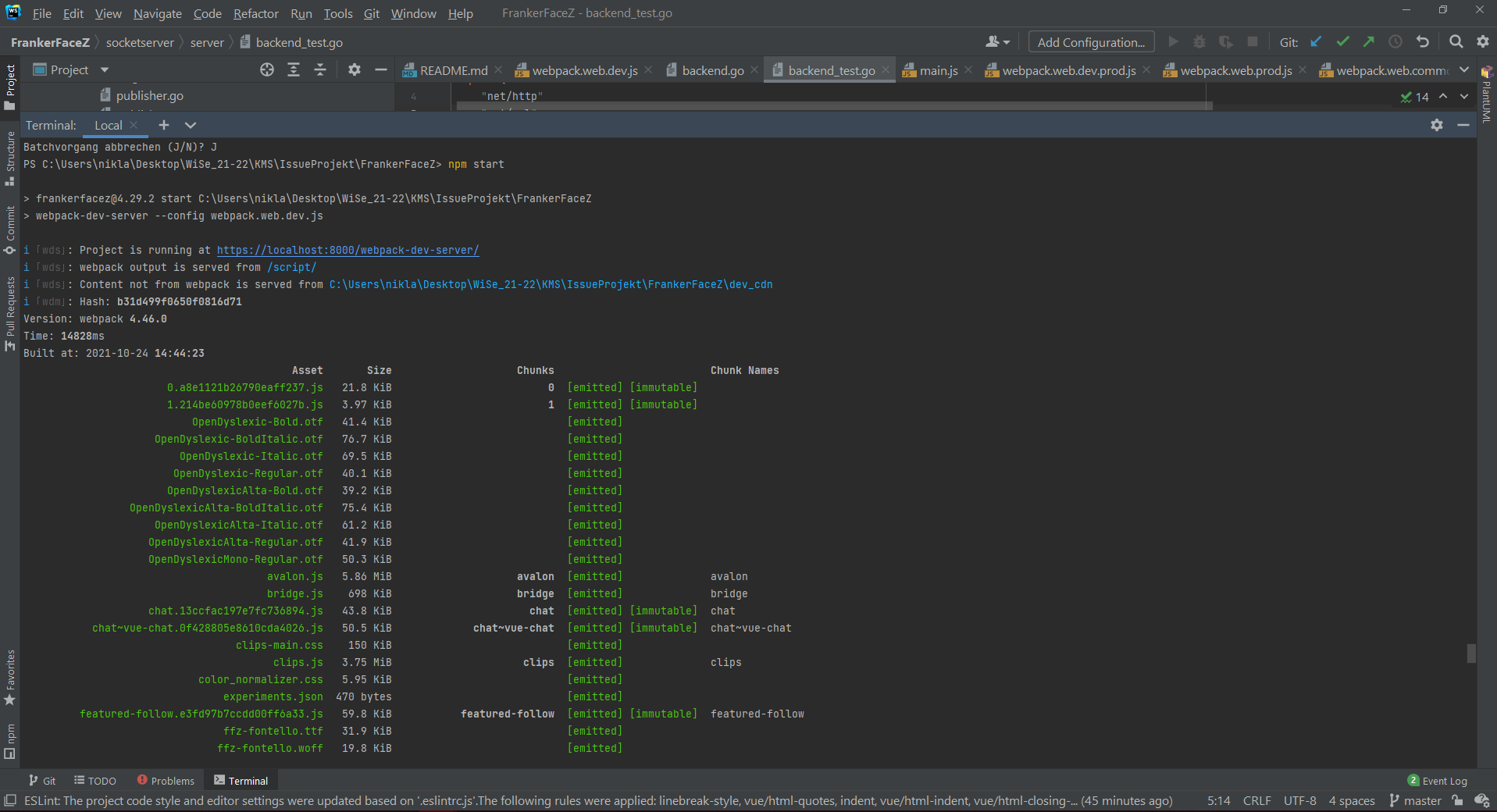Click Expand All icon in Project panel
This screenshot has width=1497, height=812.
[294, 69]
